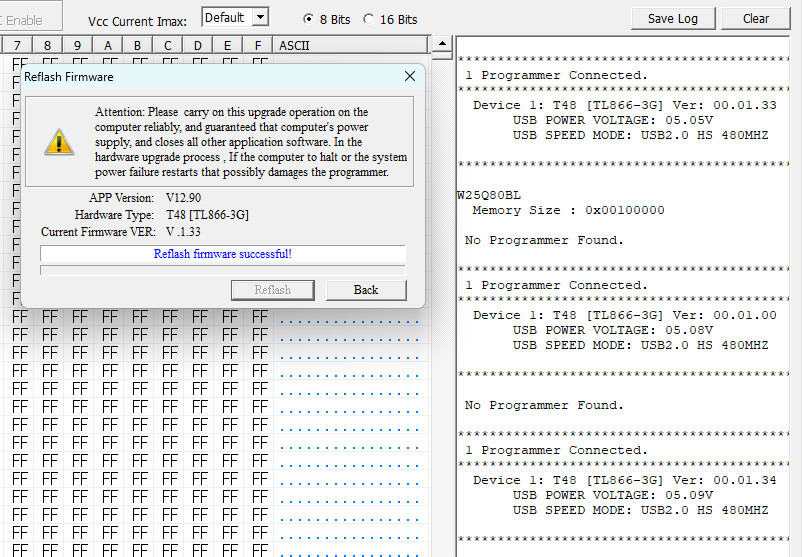Clear the programmer log output
This screenshot has width=802, height=557.
coord(756,18)
